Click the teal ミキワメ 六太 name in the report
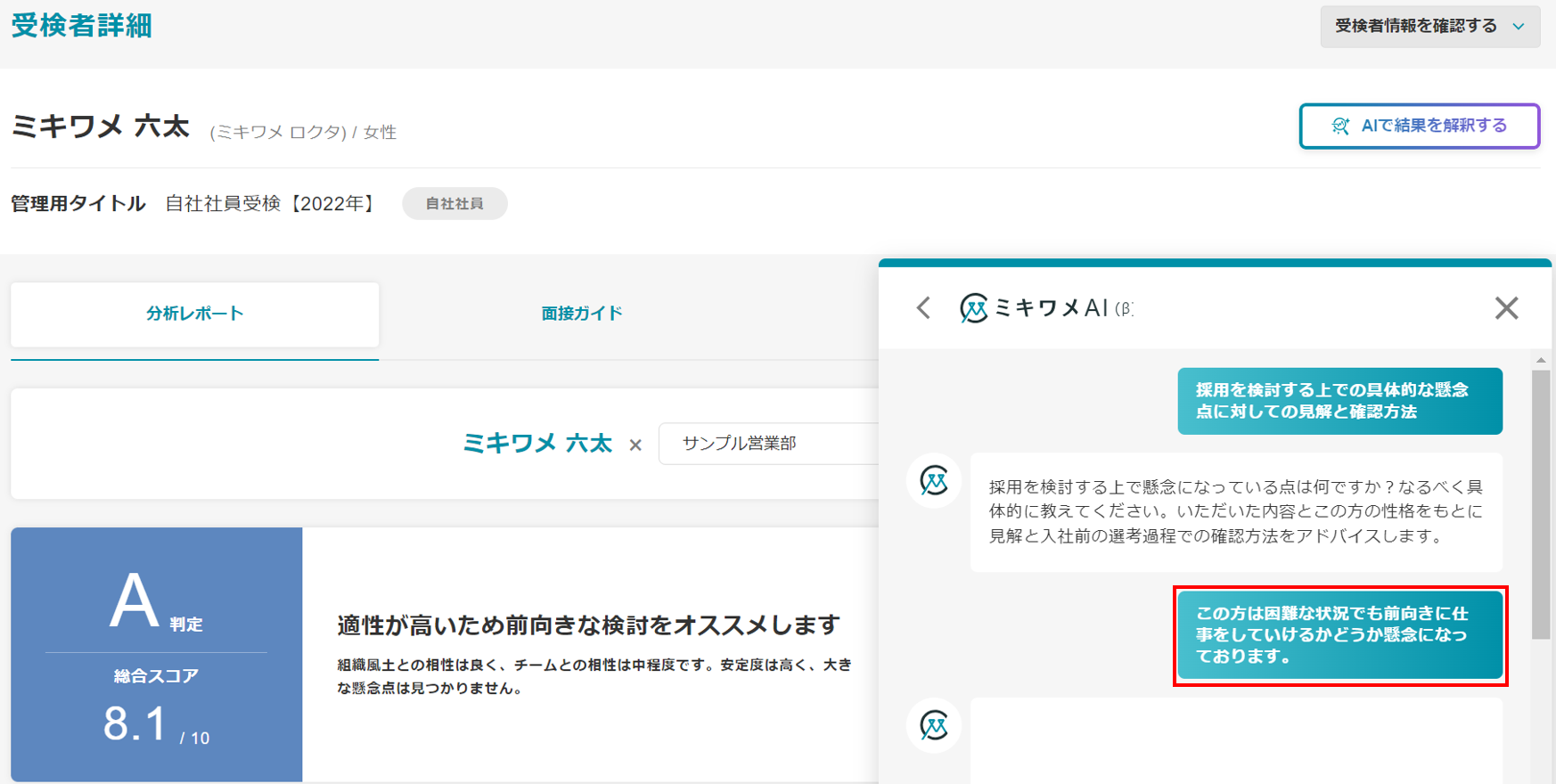The width and height of the screenshot is (1556, 784). 537,444
